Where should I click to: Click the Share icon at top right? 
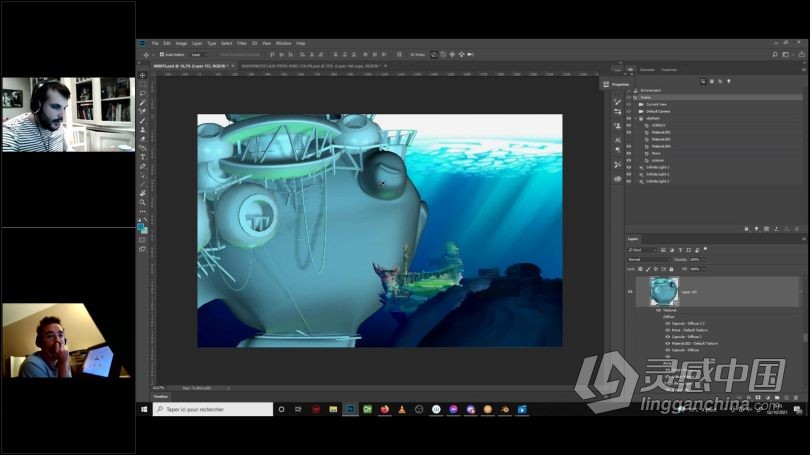click(x=802, y=54)
